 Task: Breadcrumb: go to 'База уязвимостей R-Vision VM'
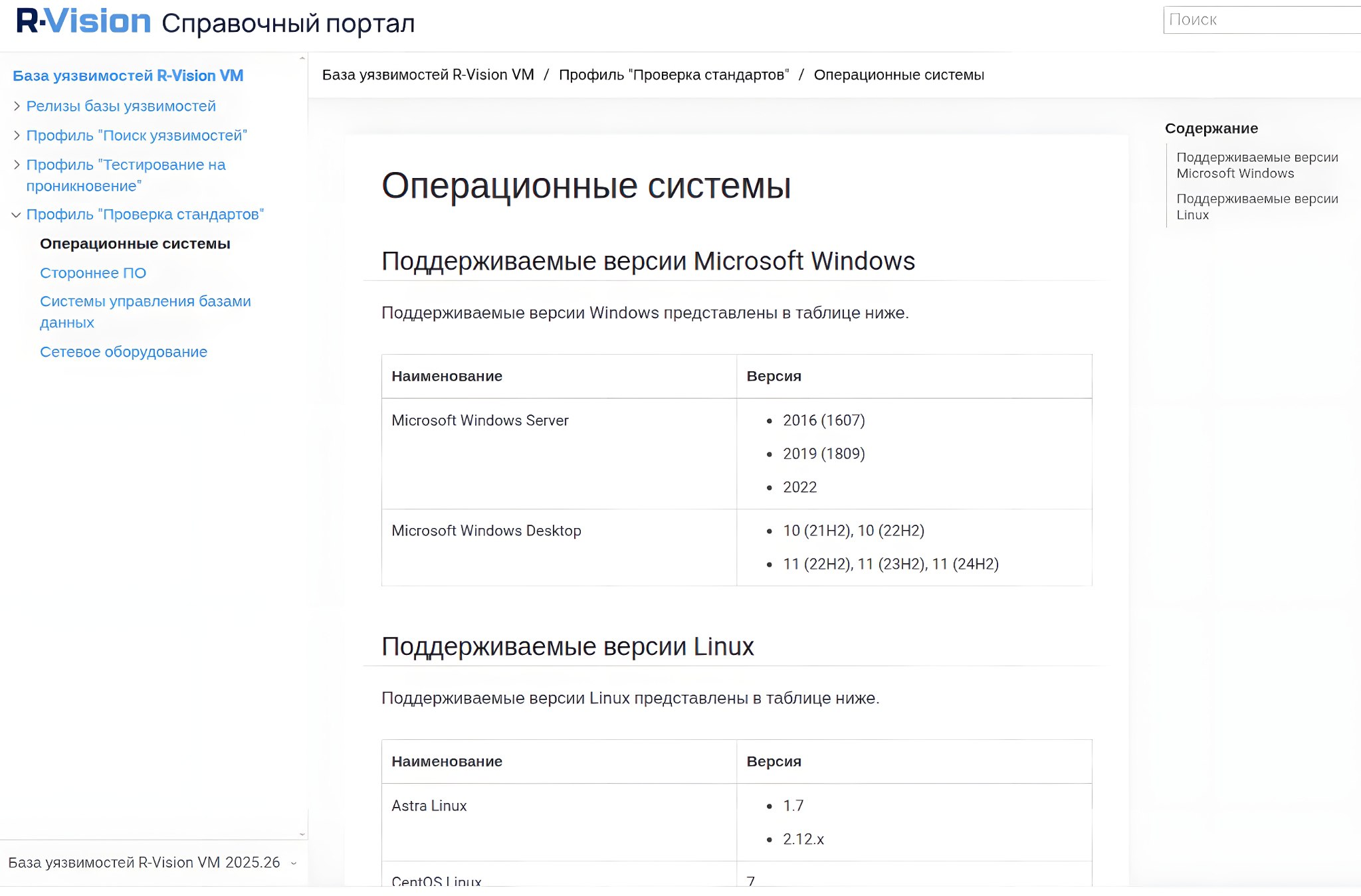(428, 75)
